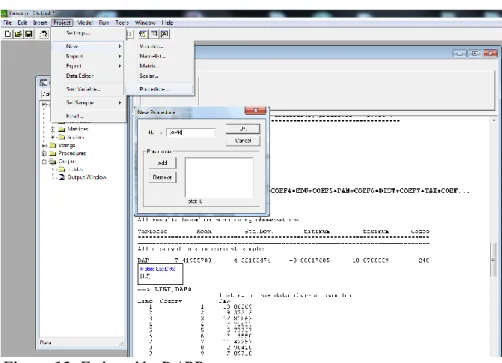
Task: Expand the Import submenu arrow
Action: tap(120, 56)
